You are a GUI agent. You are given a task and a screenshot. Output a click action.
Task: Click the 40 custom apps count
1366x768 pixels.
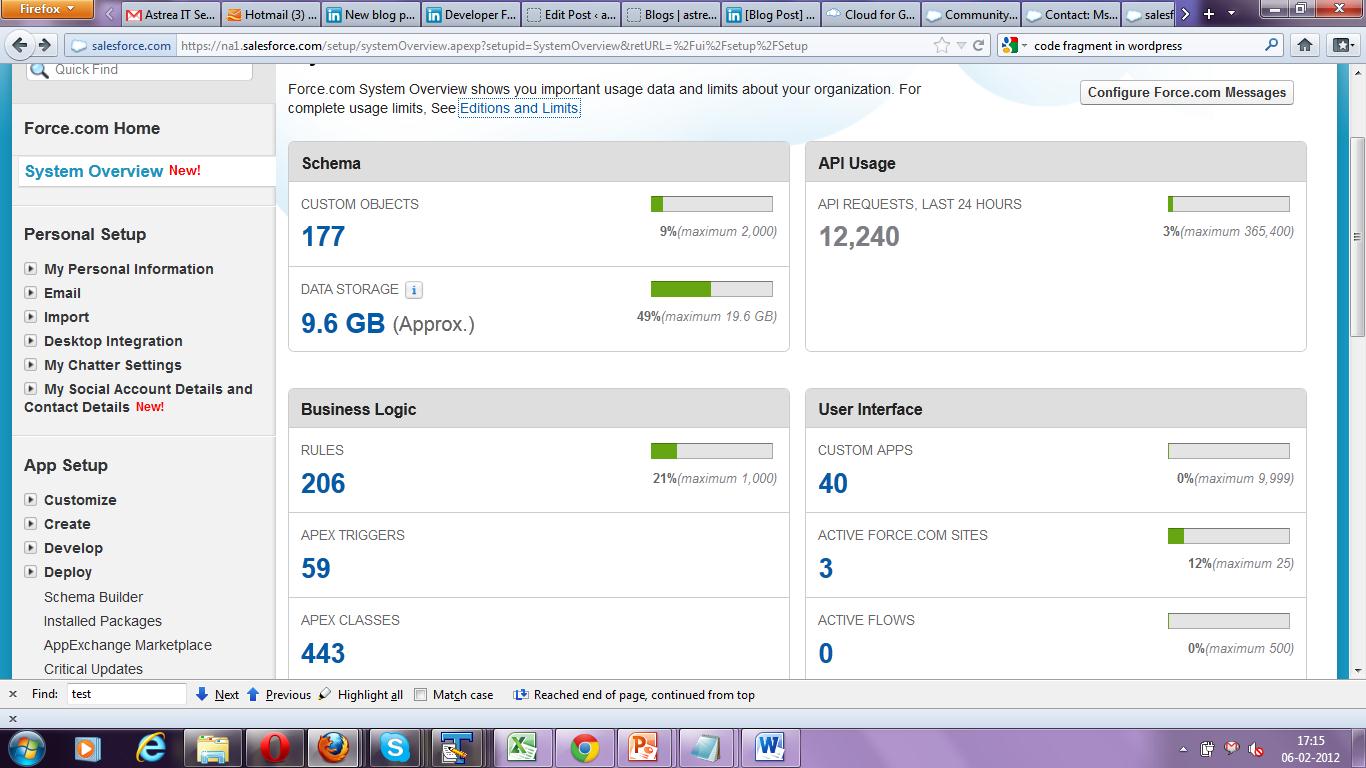(x=833, y=484)
